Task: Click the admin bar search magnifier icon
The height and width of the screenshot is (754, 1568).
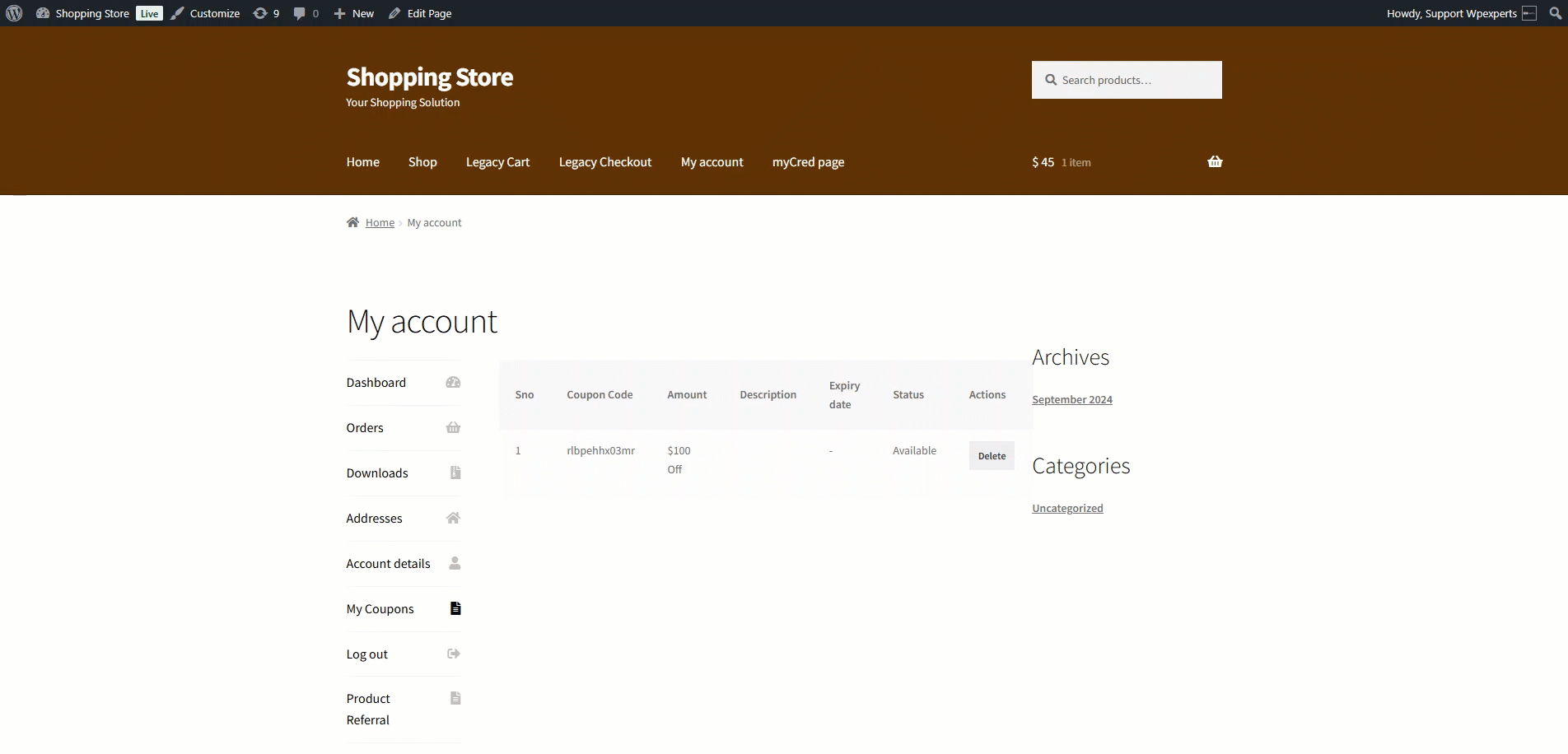Action: pos(1555,13)
